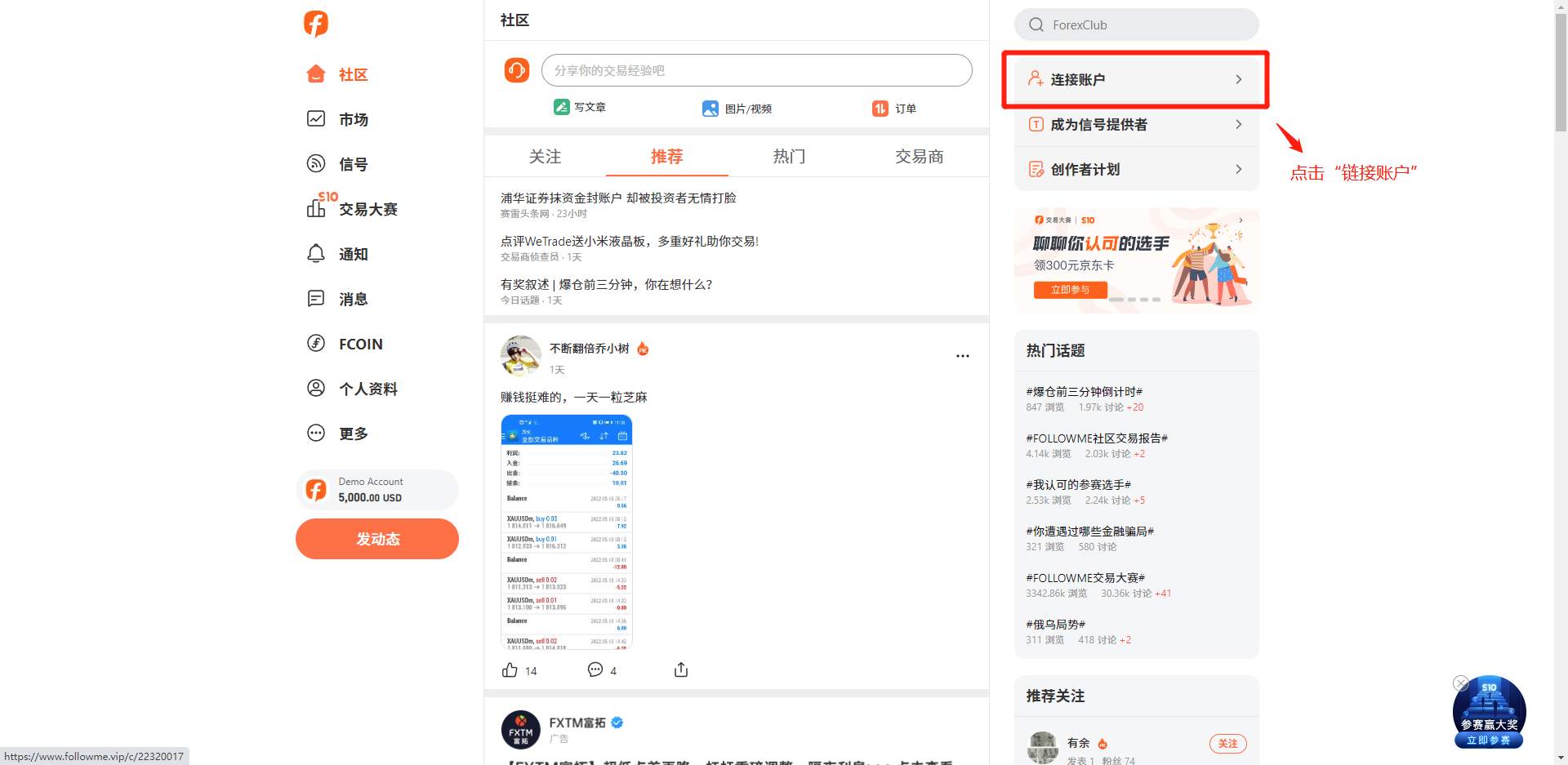Switch to the 关注 tab
Viewport: 1568px width, 765px height.
[545, 156]
